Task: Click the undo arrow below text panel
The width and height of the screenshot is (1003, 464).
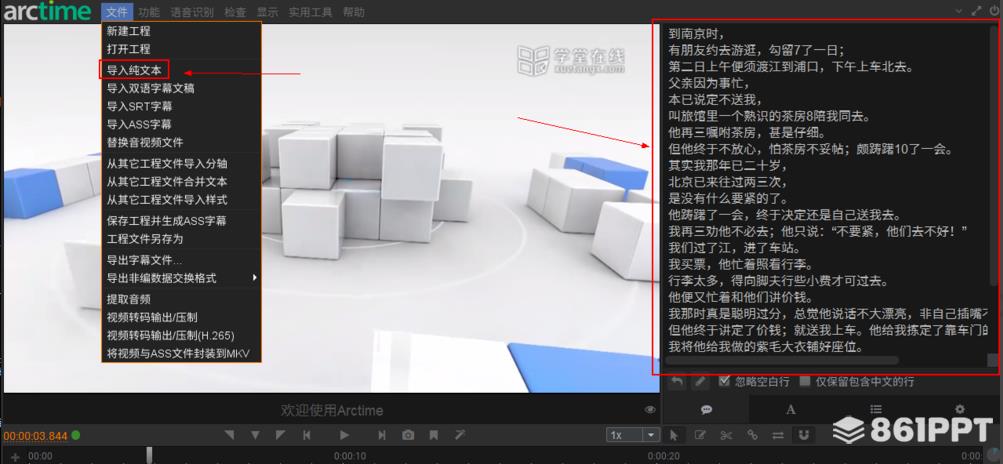Action: 677,381
